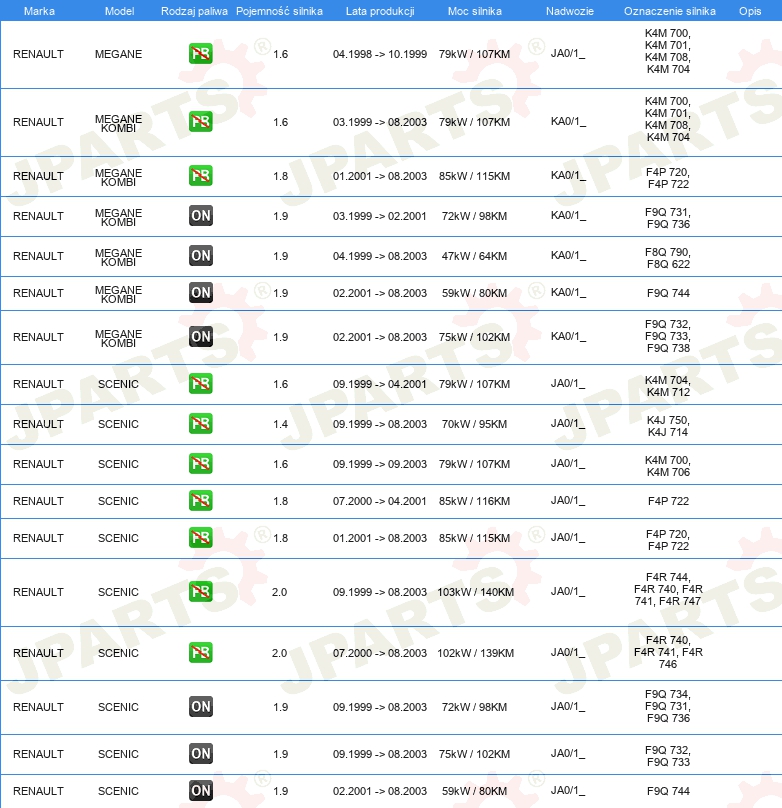Click the petrol icon in the Scenic 09.1999 -> 09.2003 row

(x=200, y=464)
